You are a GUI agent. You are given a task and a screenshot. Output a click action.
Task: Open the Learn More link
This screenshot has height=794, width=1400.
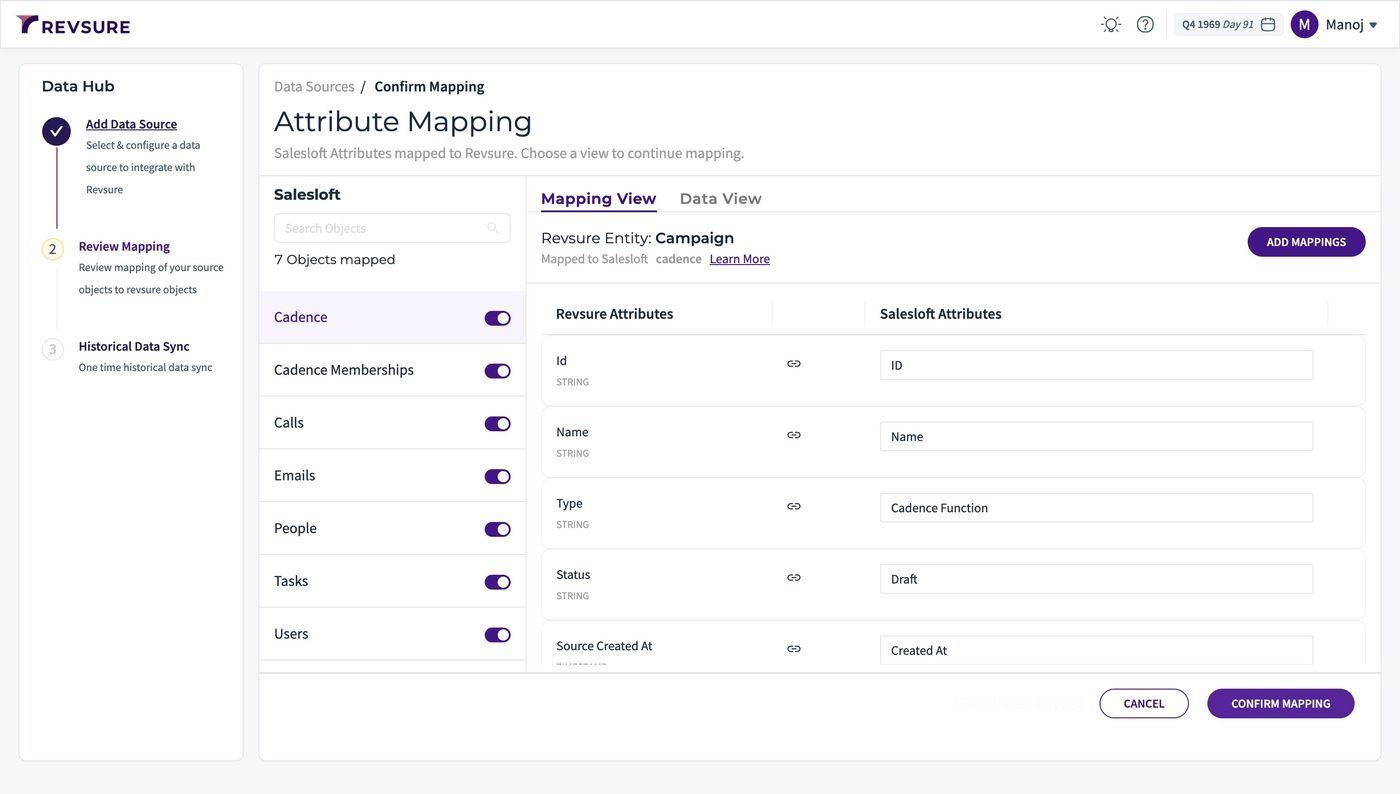(740, 259)
